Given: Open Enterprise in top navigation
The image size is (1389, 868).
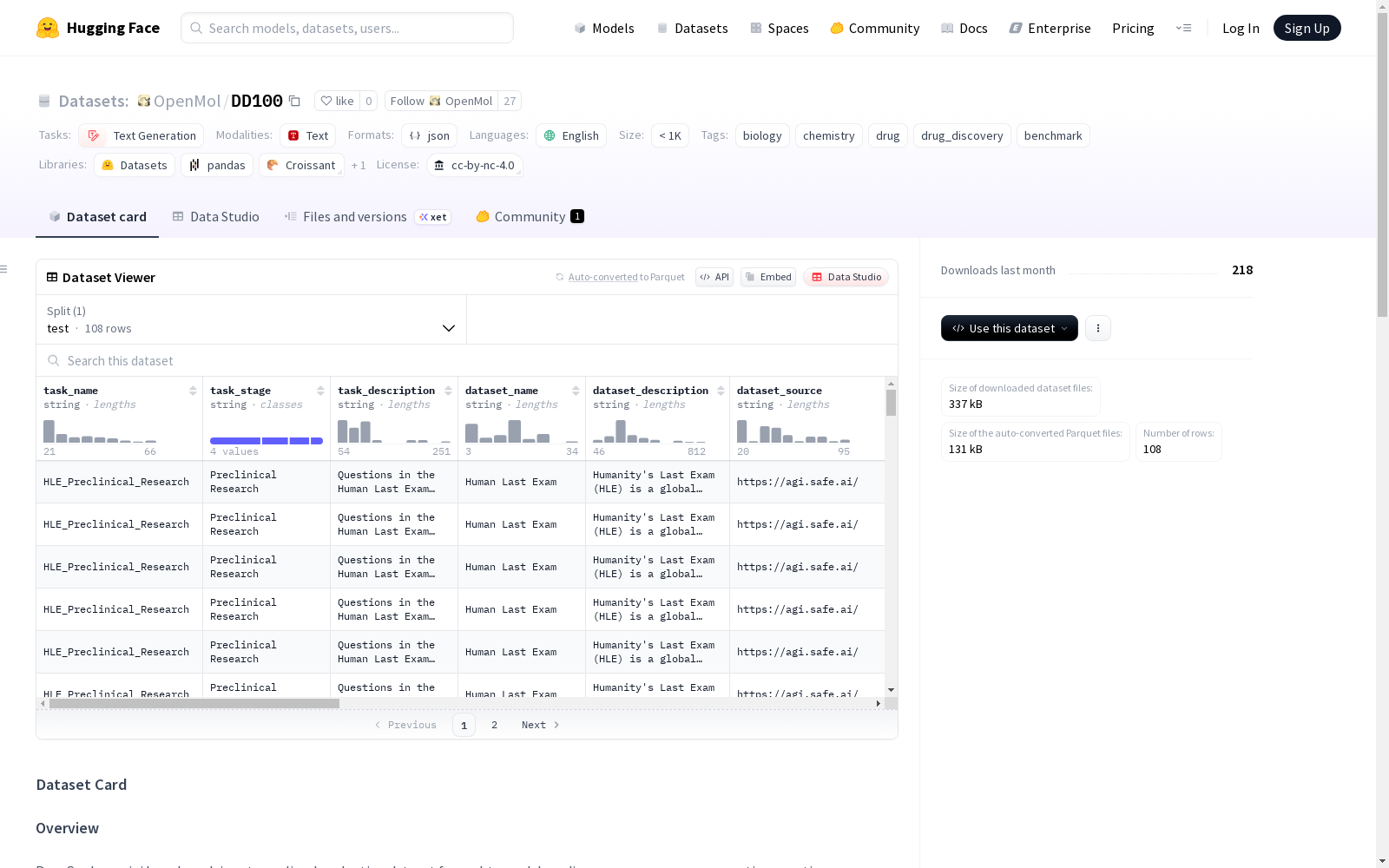Looking at the screenshot, I should [1050, 28].
